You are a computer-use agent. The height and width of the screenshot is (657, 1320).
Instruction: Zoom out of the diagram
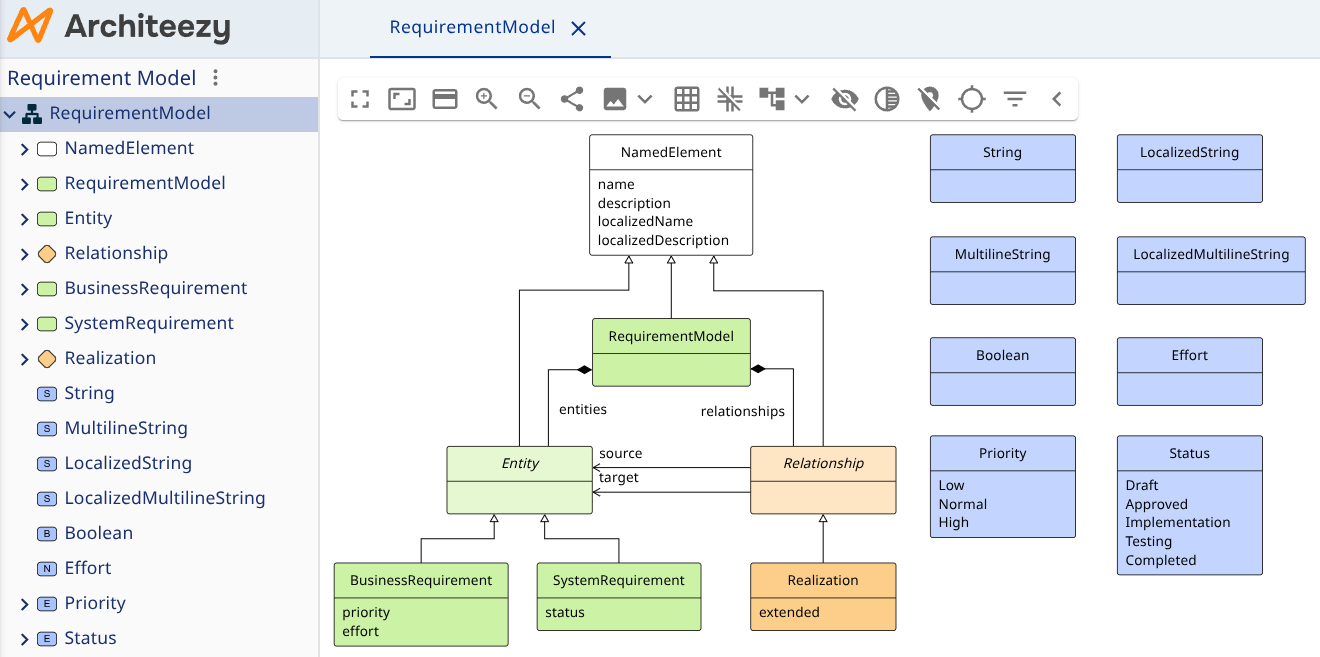pyautogui.click(x=529, y=98)
